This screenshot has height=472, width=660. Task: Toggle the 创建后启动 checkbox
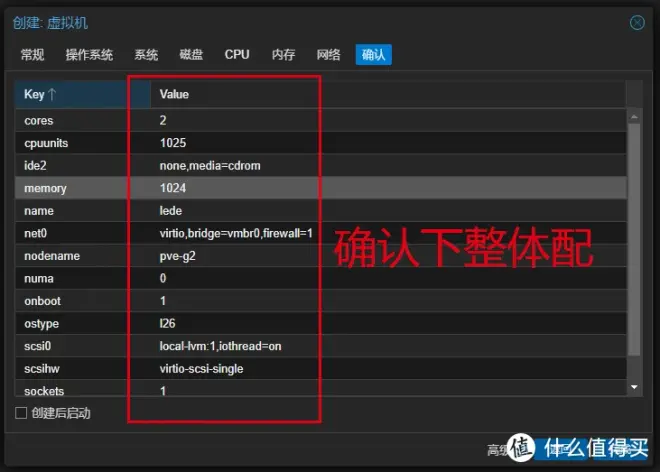(21, 413)
